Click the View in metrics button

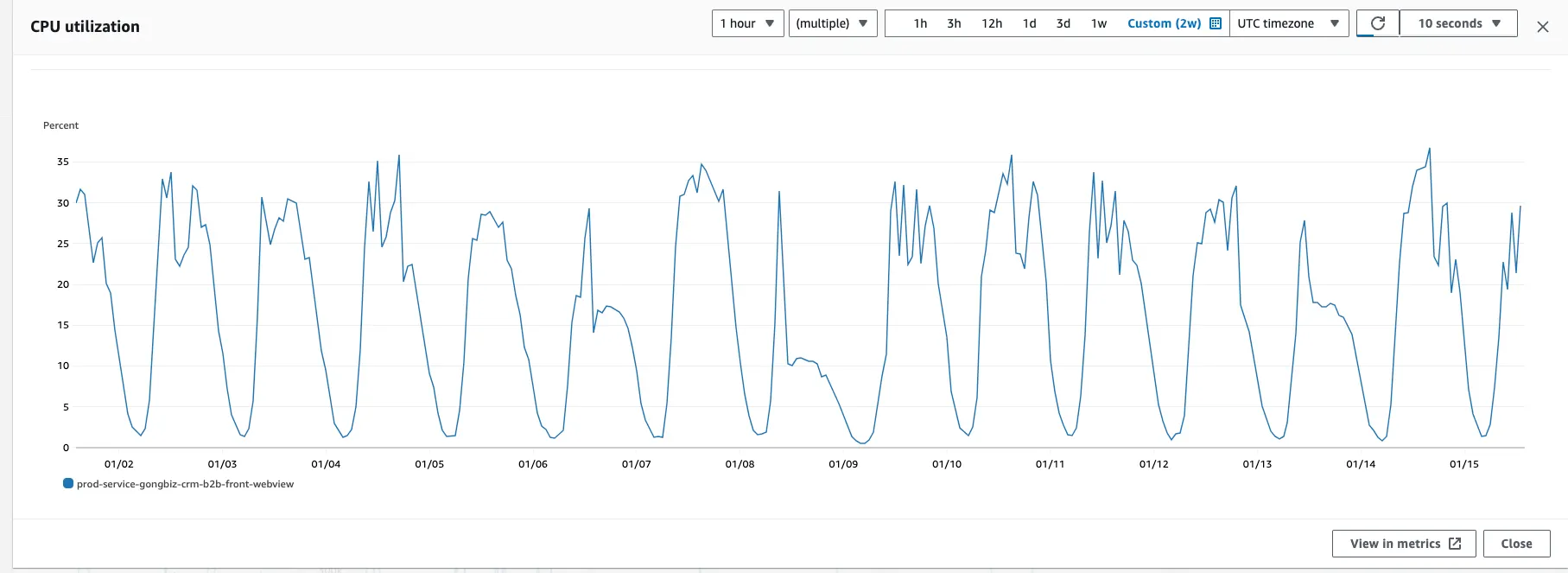(x=1405, y=544)
